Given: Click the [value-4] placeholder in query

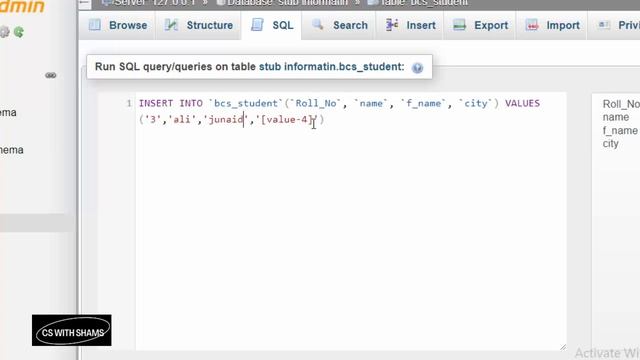Looking at the screenshot, I should pos(287,120).
